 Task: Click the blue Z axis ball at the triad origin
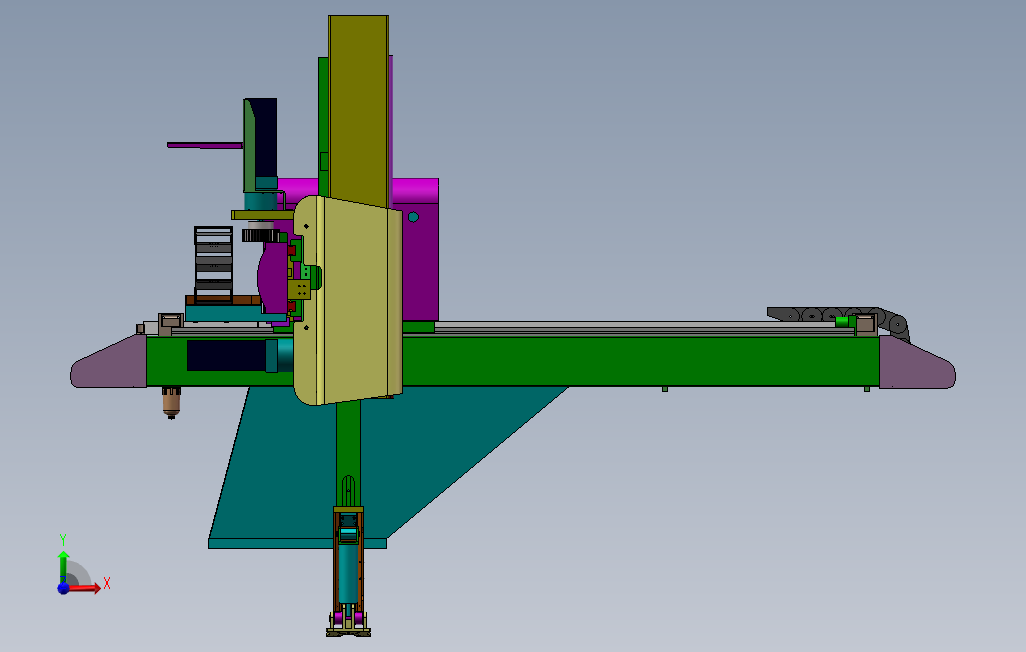63,589
